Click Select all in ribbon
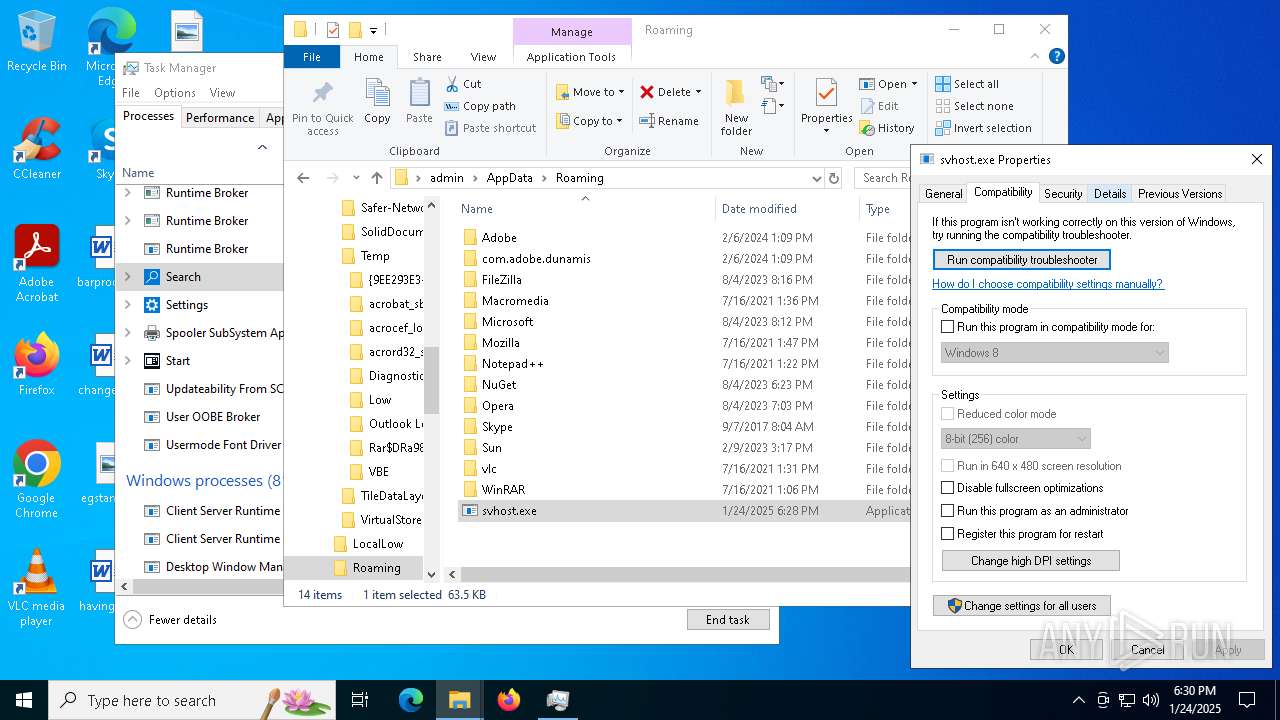The height and width of the screenshot is (720, 1280). (967, 84)
